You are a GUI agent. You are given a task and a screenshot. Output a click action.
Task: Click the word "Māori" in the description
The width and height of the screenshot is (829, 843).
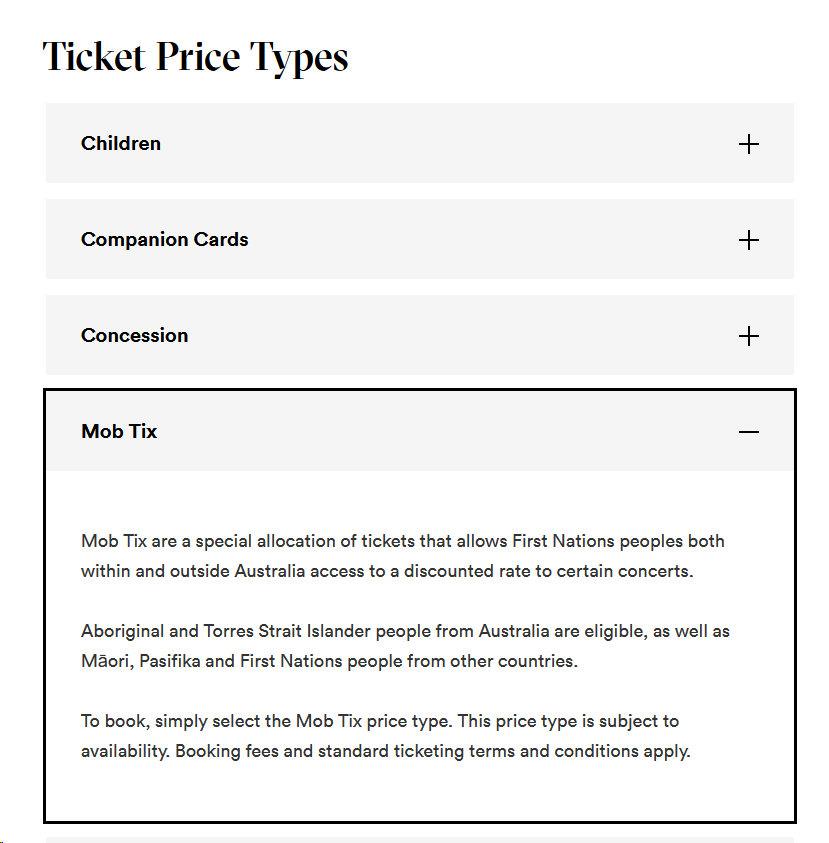tap(106, 662)
